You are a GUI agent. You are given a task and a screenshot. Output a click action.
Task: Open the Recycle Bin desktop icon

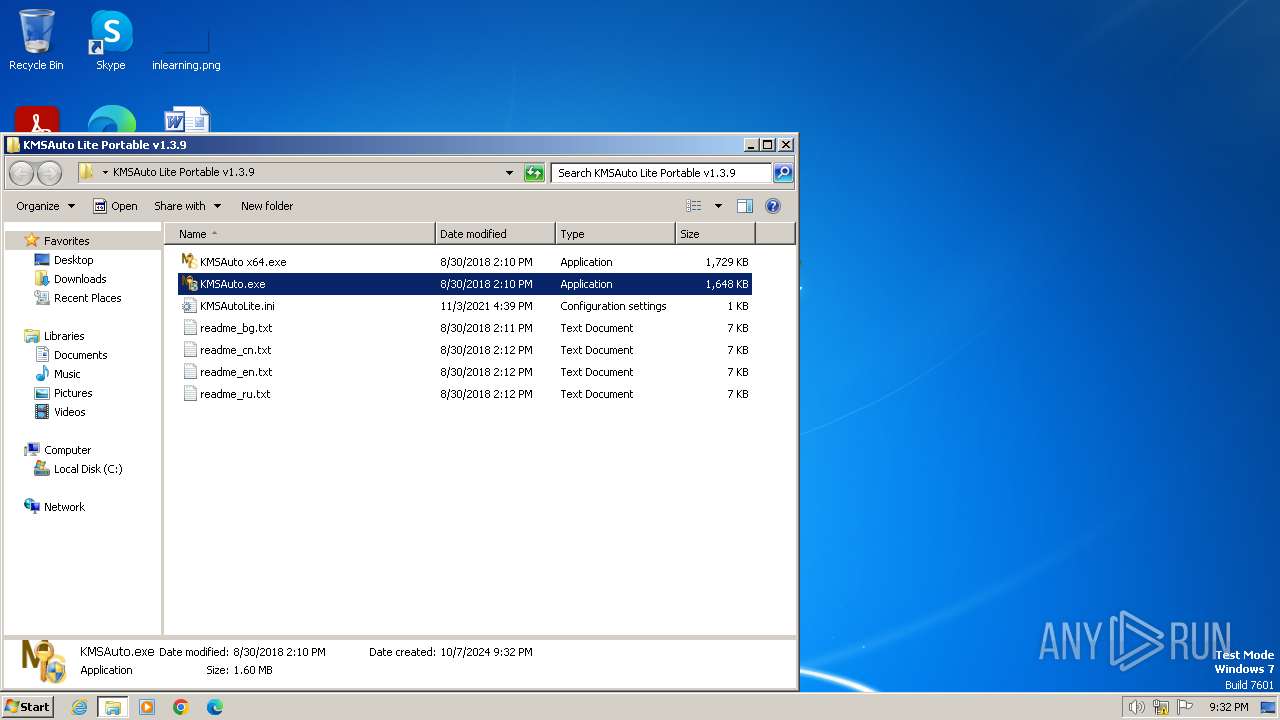pyautogui.click(x=36, y=40)
